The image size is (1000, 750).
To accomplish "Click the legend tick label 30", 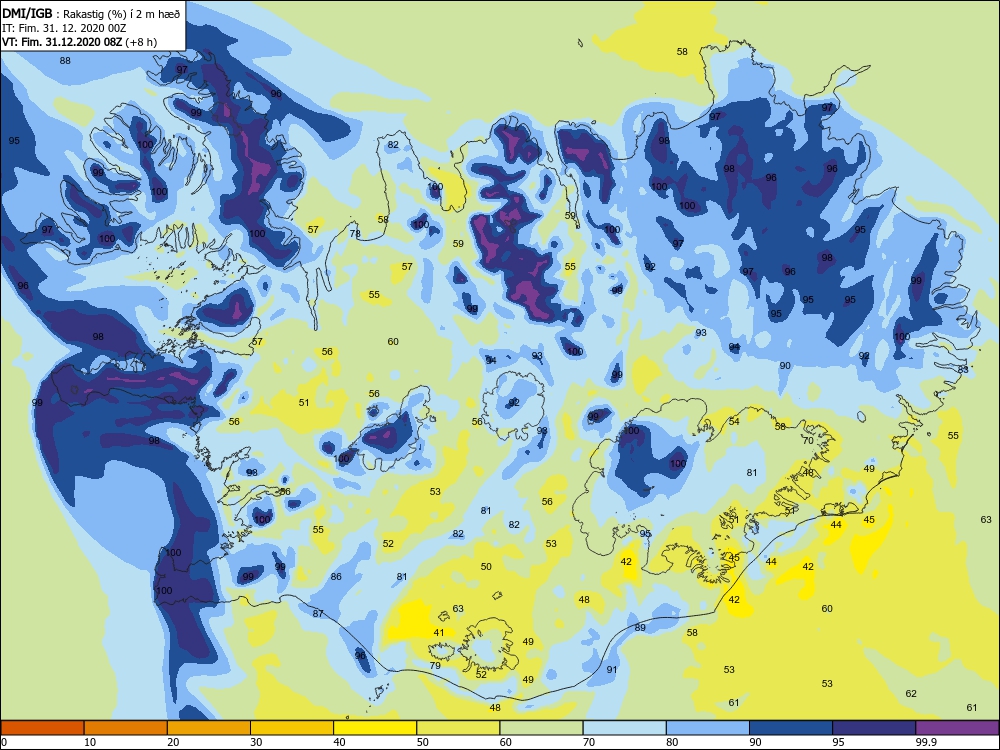I will pyautogui.click(x=256, y=742).
